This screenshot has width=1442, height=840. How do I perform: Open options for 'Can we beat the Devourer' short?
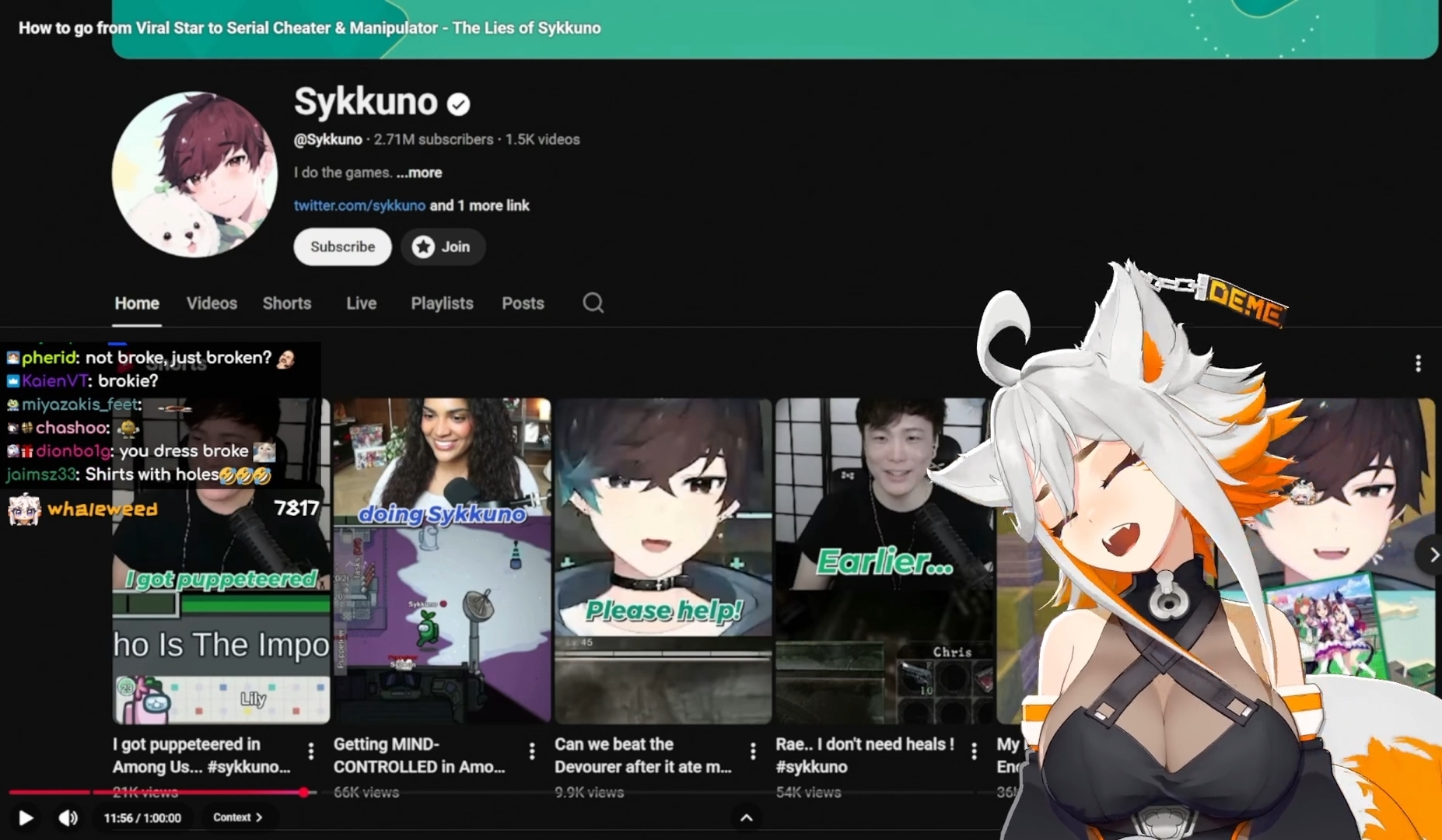(x=753, y=751)
